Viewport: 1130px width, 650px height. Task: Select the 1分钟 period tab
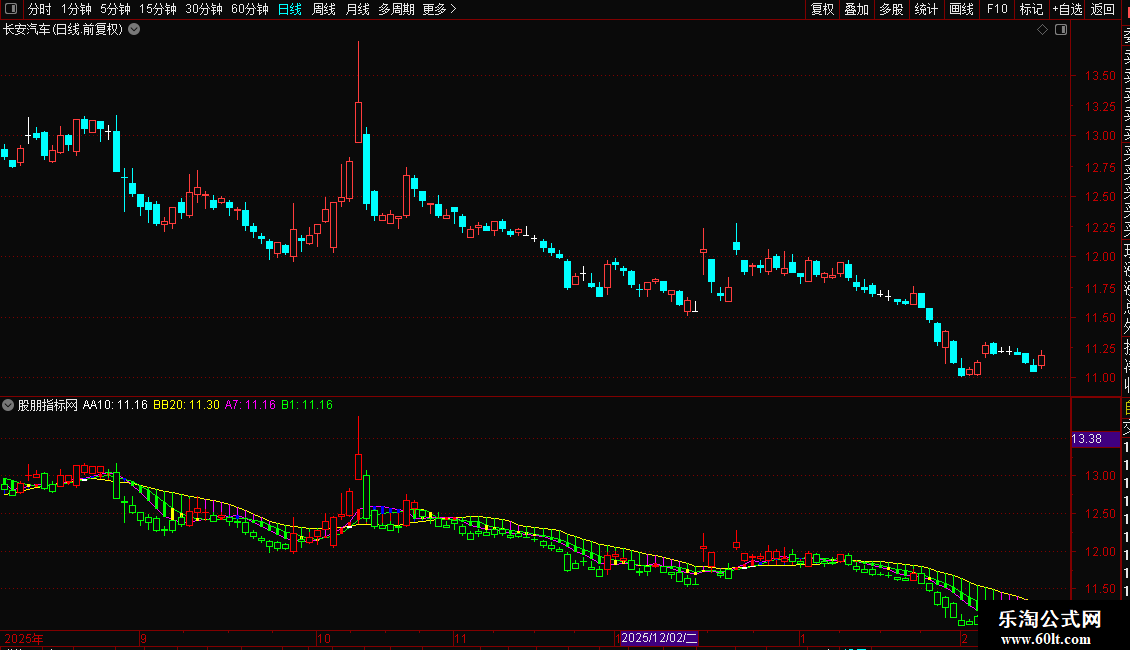click(x=76, y=9)
